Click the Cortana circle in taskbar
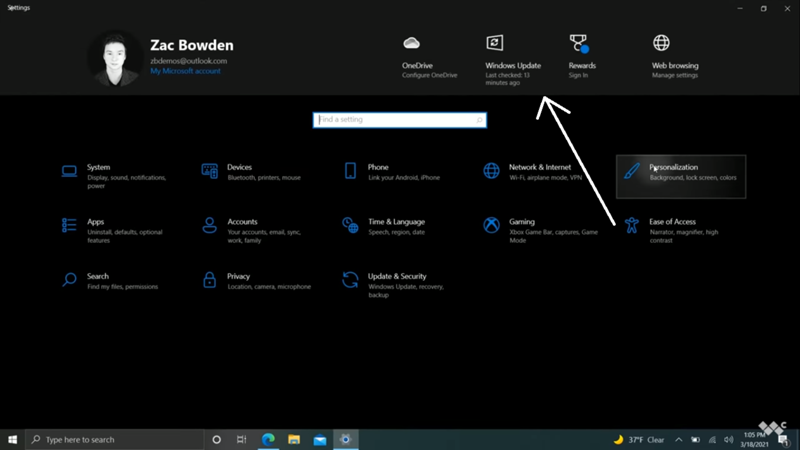The image size is (800, 450). [x=216, y=439]
